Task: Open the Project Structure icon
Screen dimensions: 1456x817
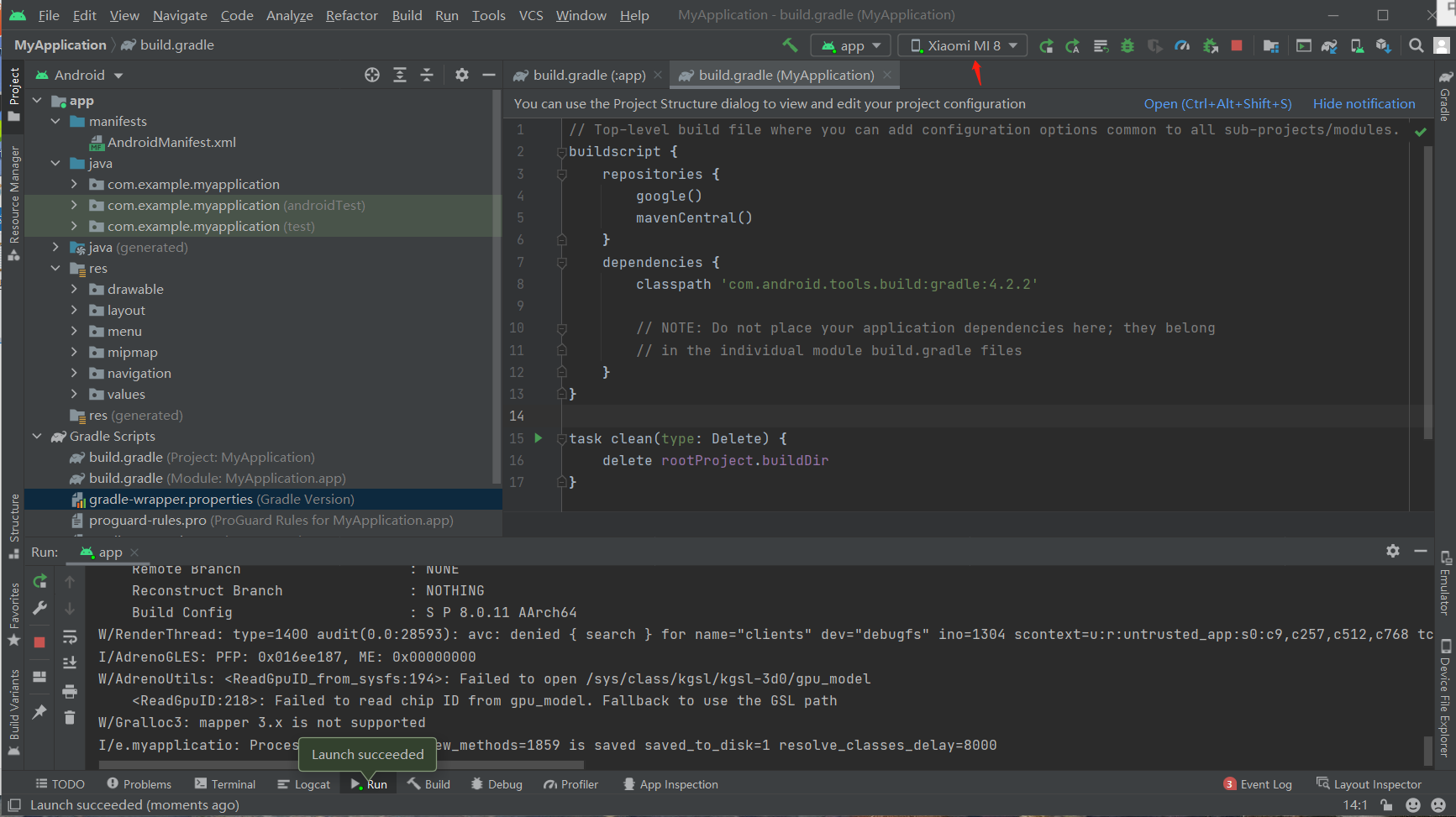Action: (x=1271, y=45)
